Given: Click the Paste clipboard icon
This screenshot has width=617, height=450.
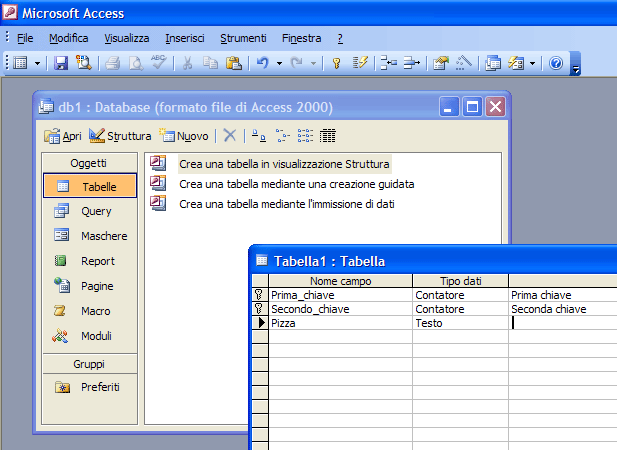Looking at the screenshot, I should 234,63.
